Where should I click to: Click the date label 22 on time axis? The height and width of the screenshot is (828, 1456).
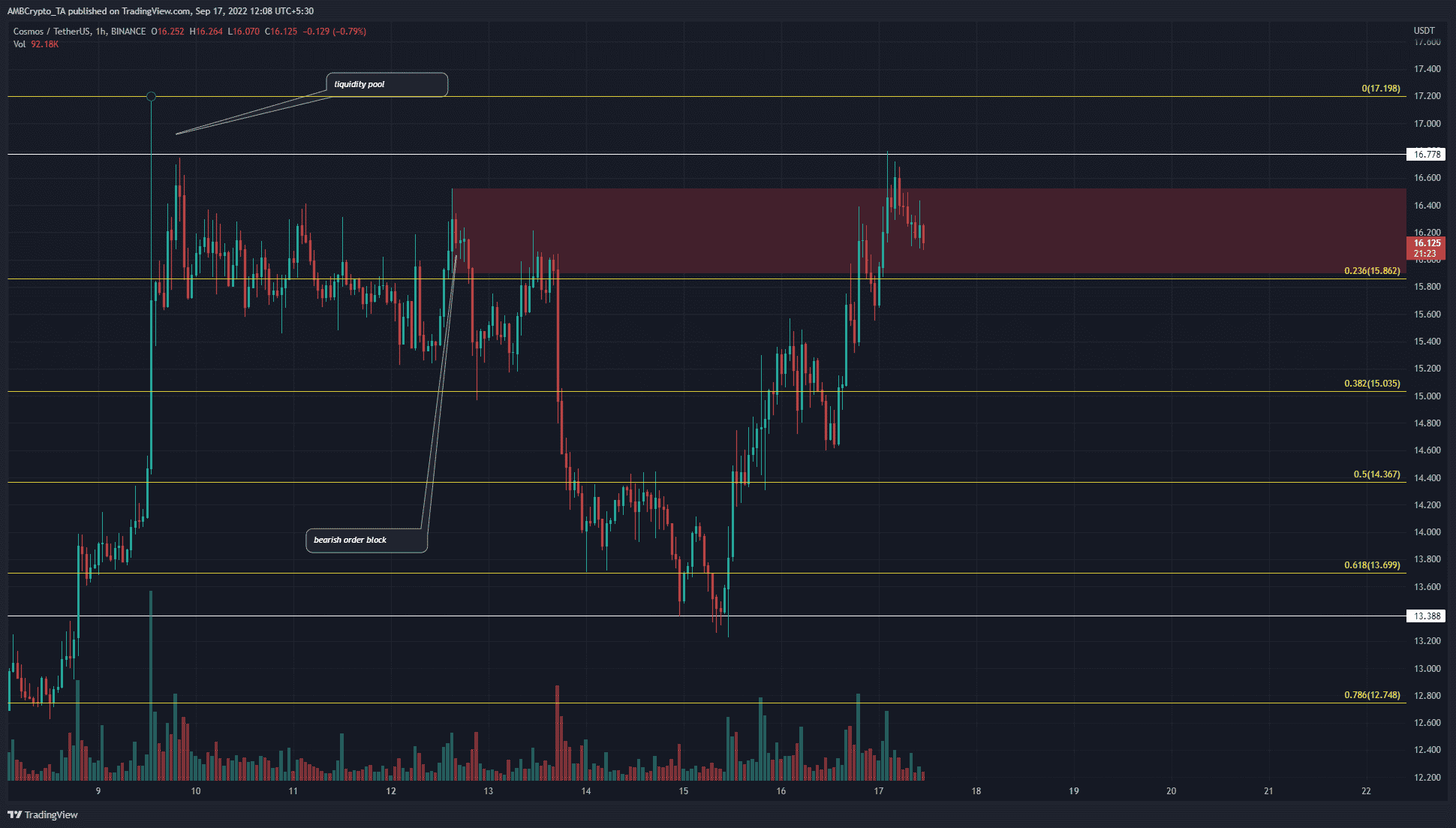tap(1367, 790)
